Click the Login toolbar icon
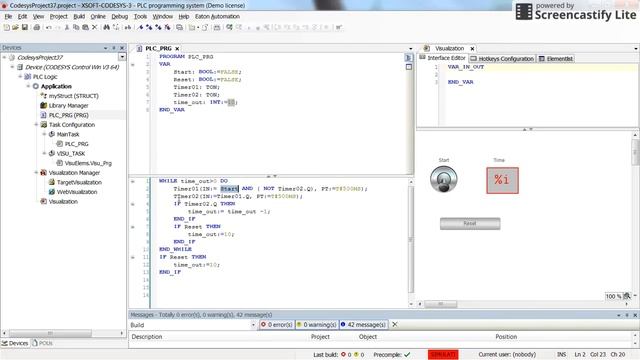 (229, 27)
